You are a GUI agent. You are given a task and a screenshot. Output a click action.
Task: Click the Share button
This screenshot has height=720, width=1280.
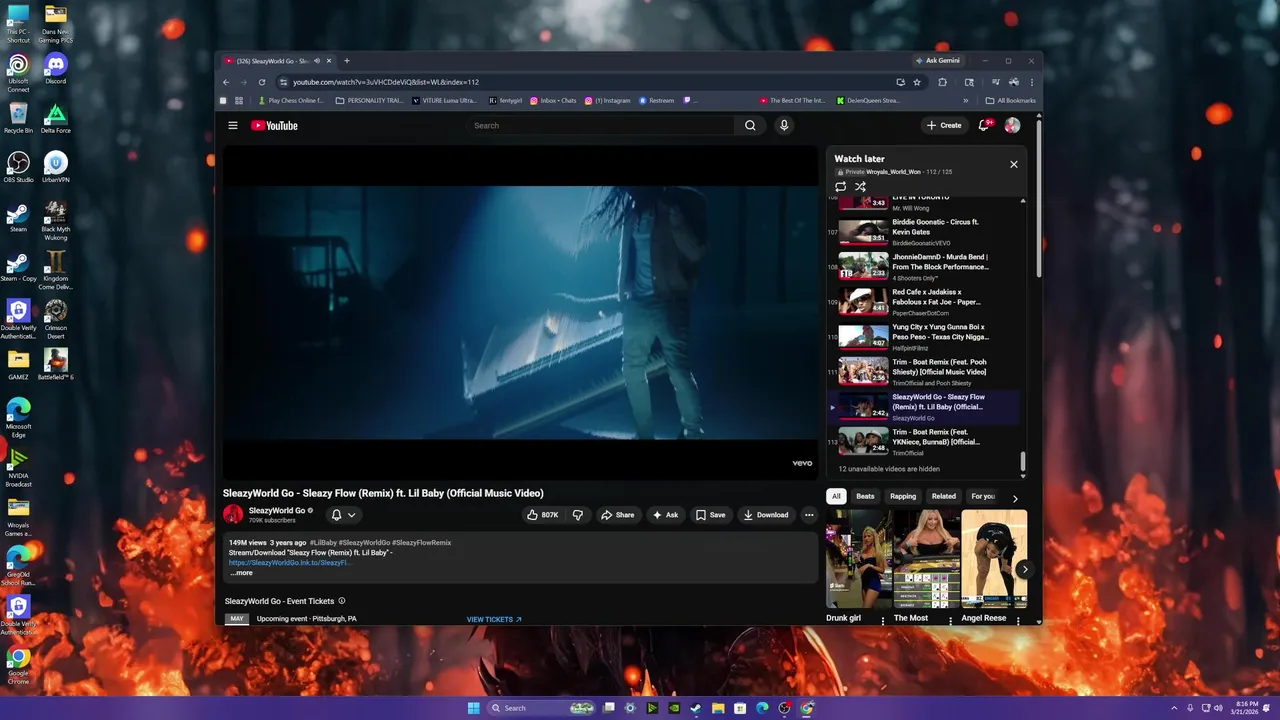(x=617, y=515)
